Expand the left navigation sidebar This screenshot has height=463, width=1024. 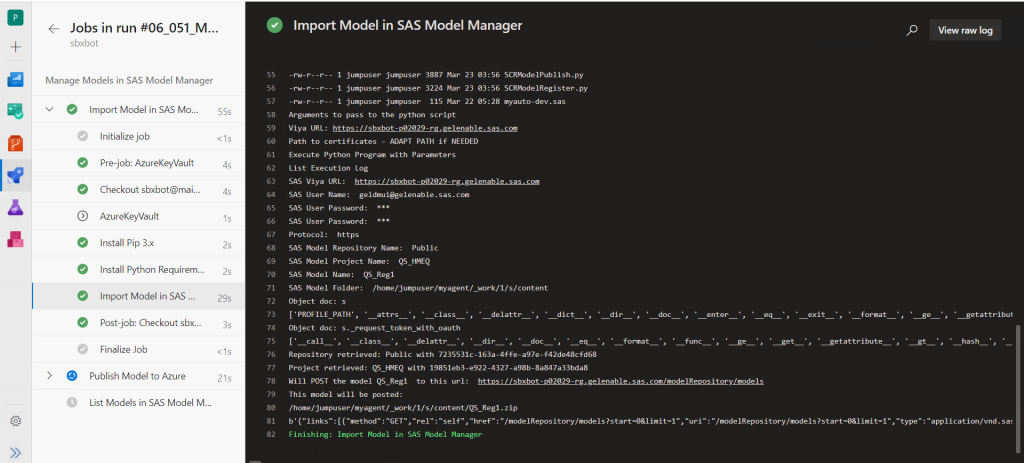click(x=15, y=452)
